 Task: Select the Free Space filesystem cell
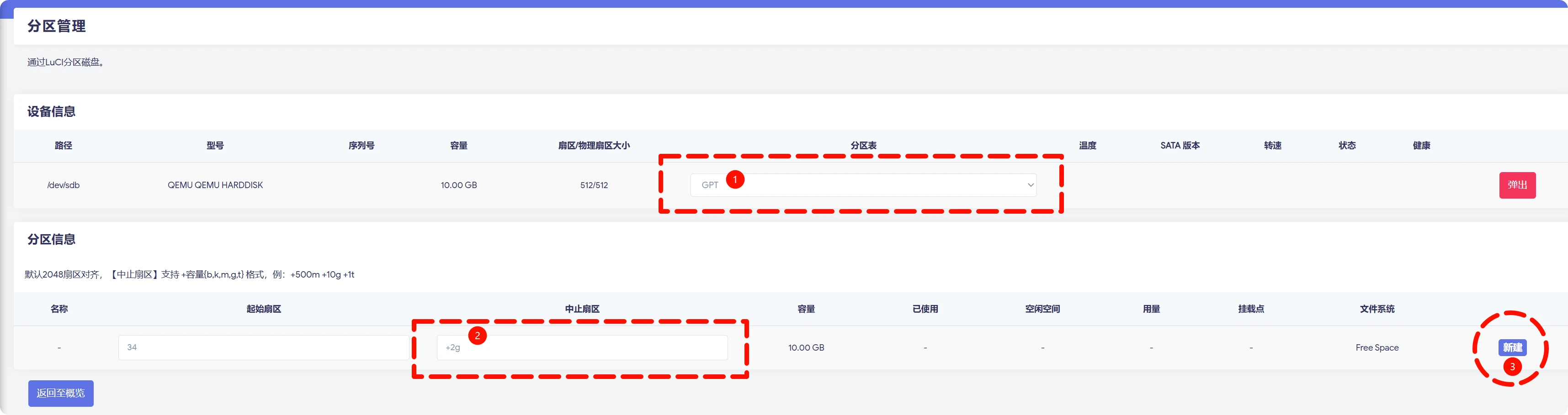pyautogui.click(x=1377, y=347)
